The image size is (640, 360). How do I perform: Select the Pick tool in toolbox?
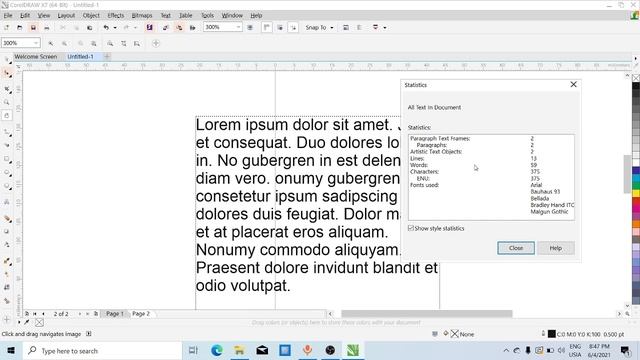point(7,60)
